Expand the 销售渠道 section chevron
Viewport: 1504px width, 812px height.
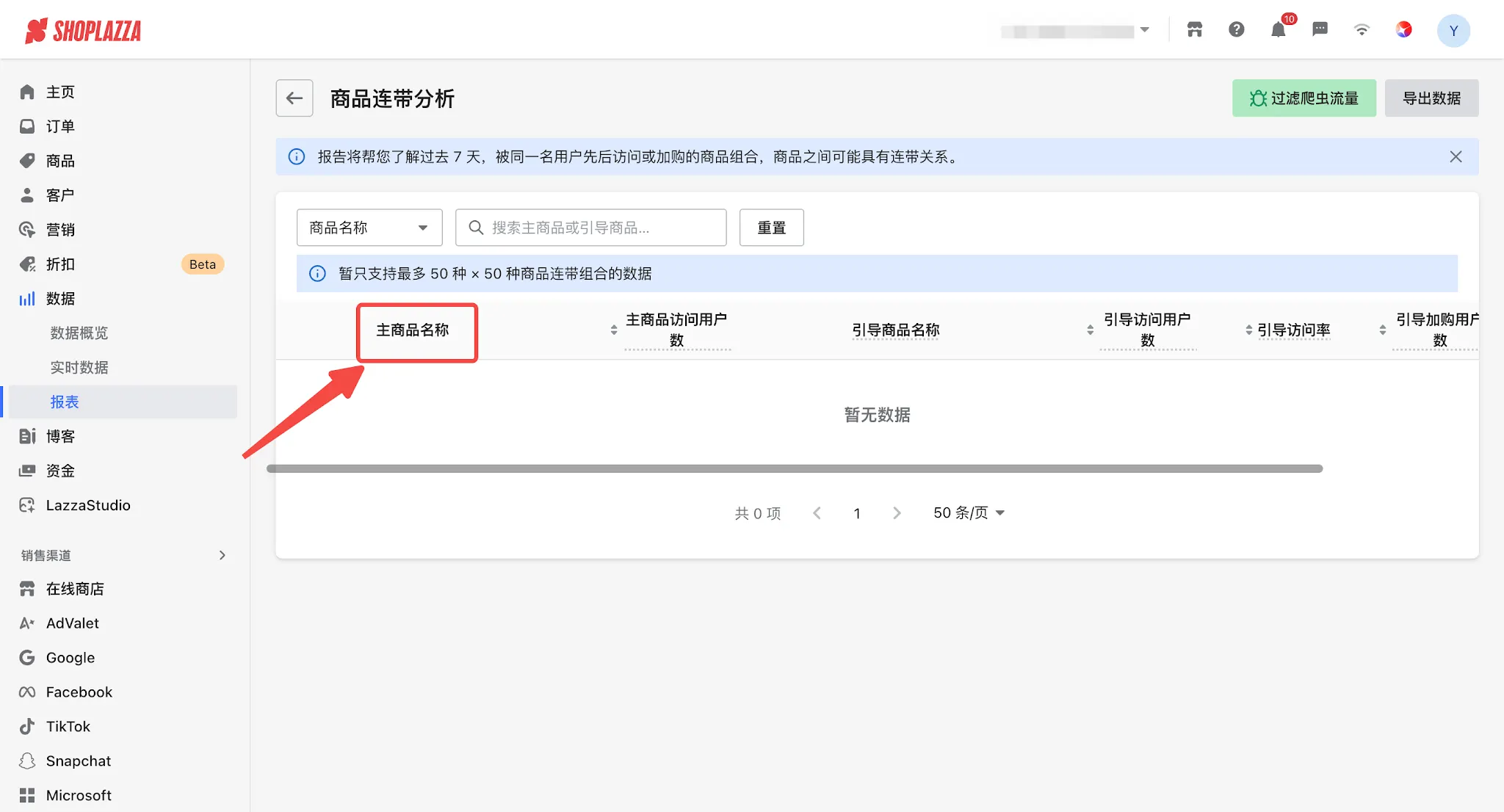tap(222, 555)
